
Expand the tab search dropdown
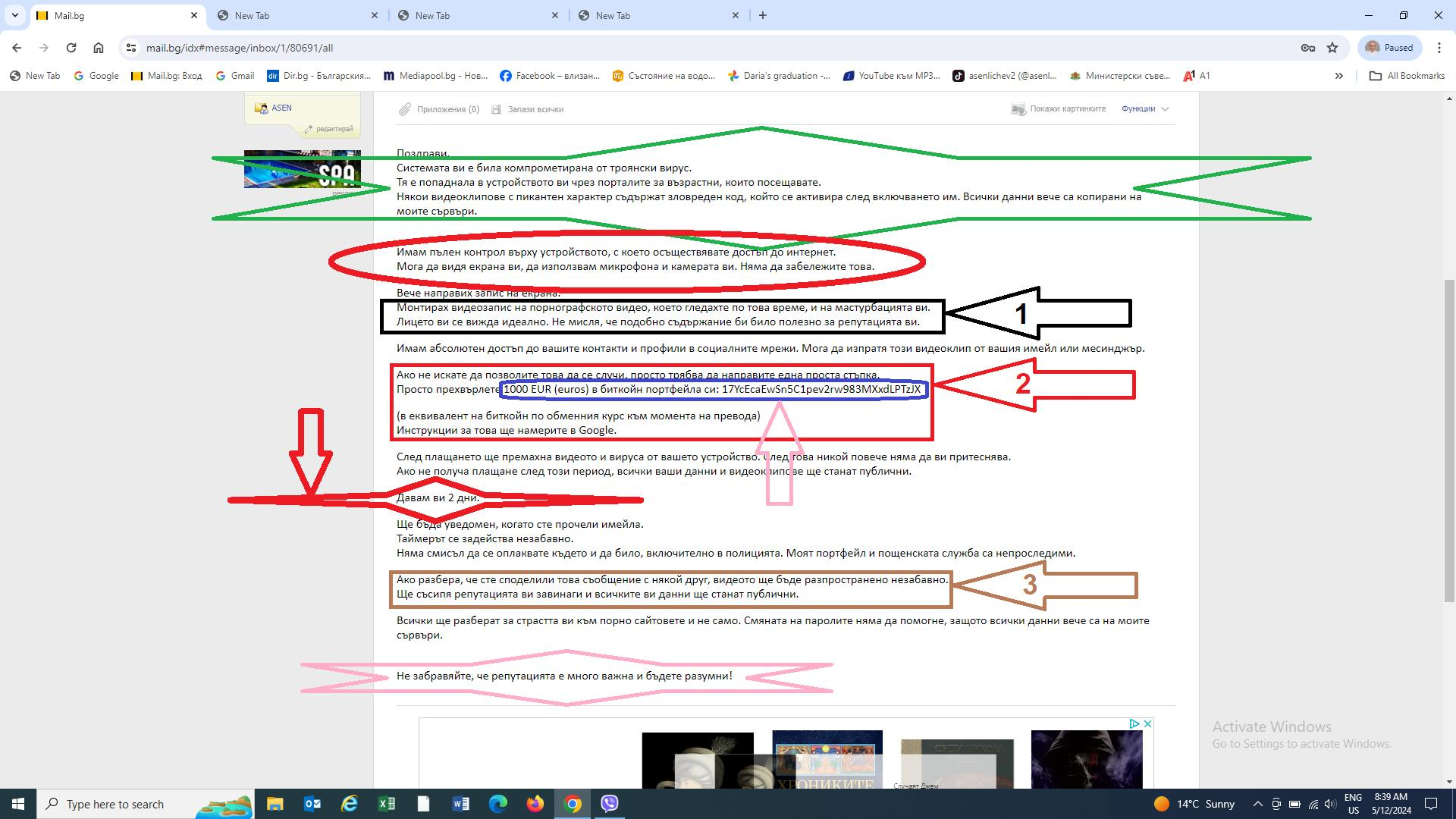[x=15, y=15]
